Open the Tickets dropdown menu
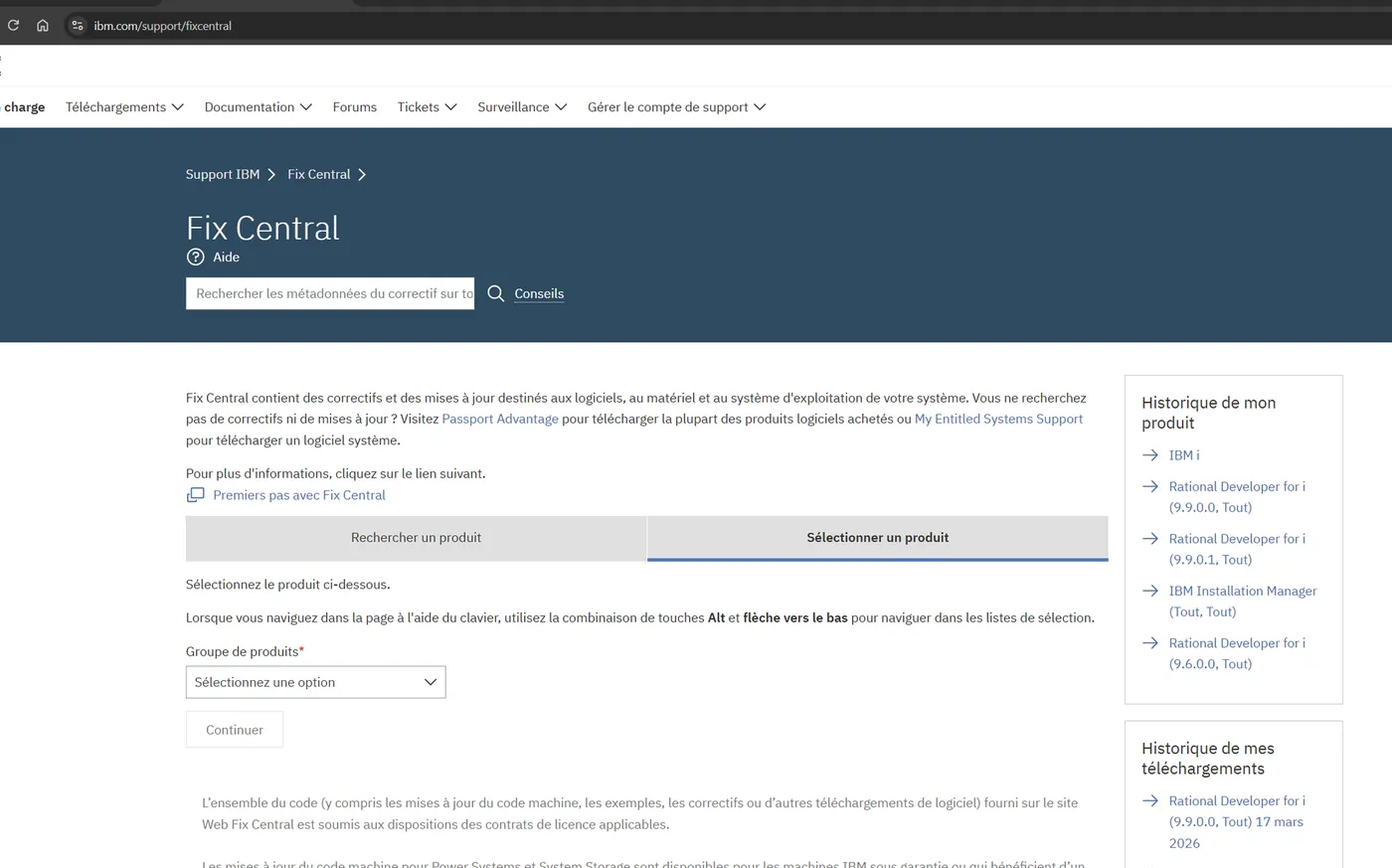The width and height of the screenshot is (1392, 868). point(428,107)
